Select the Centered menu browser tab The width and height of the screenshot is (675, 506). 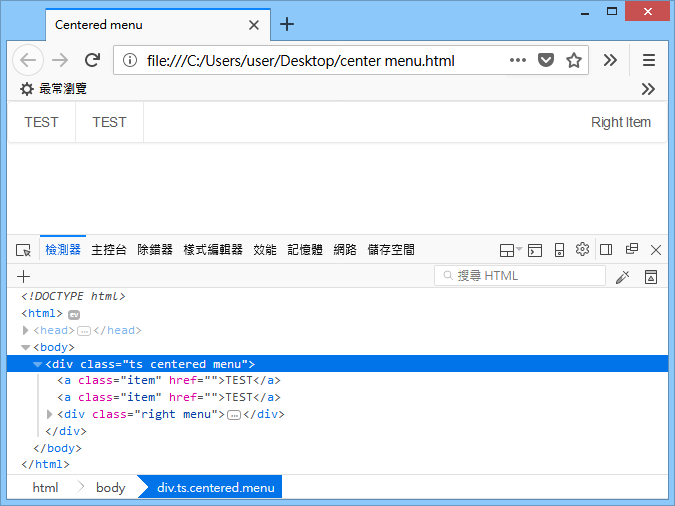[158, 25]
